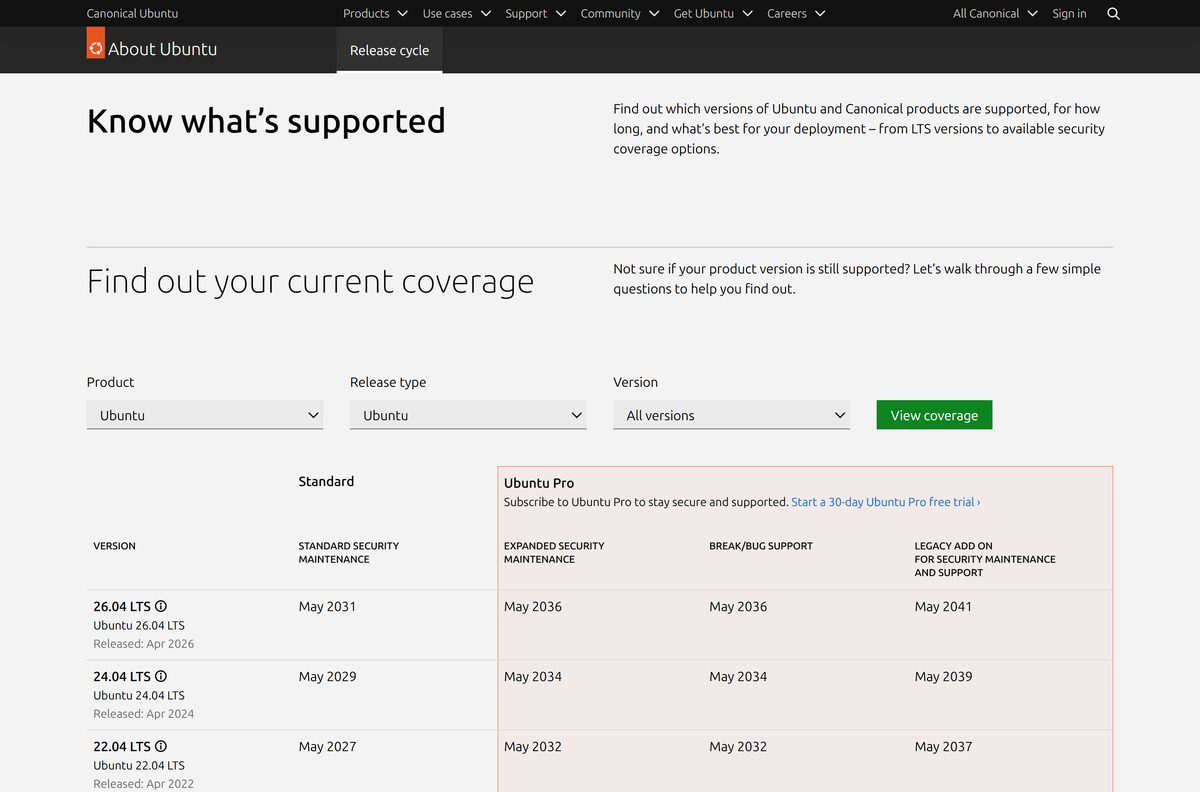Click May 2029 standard maintenance cell
The width and height of the screenshot is (1200, 792).
(x=327, y=676)
